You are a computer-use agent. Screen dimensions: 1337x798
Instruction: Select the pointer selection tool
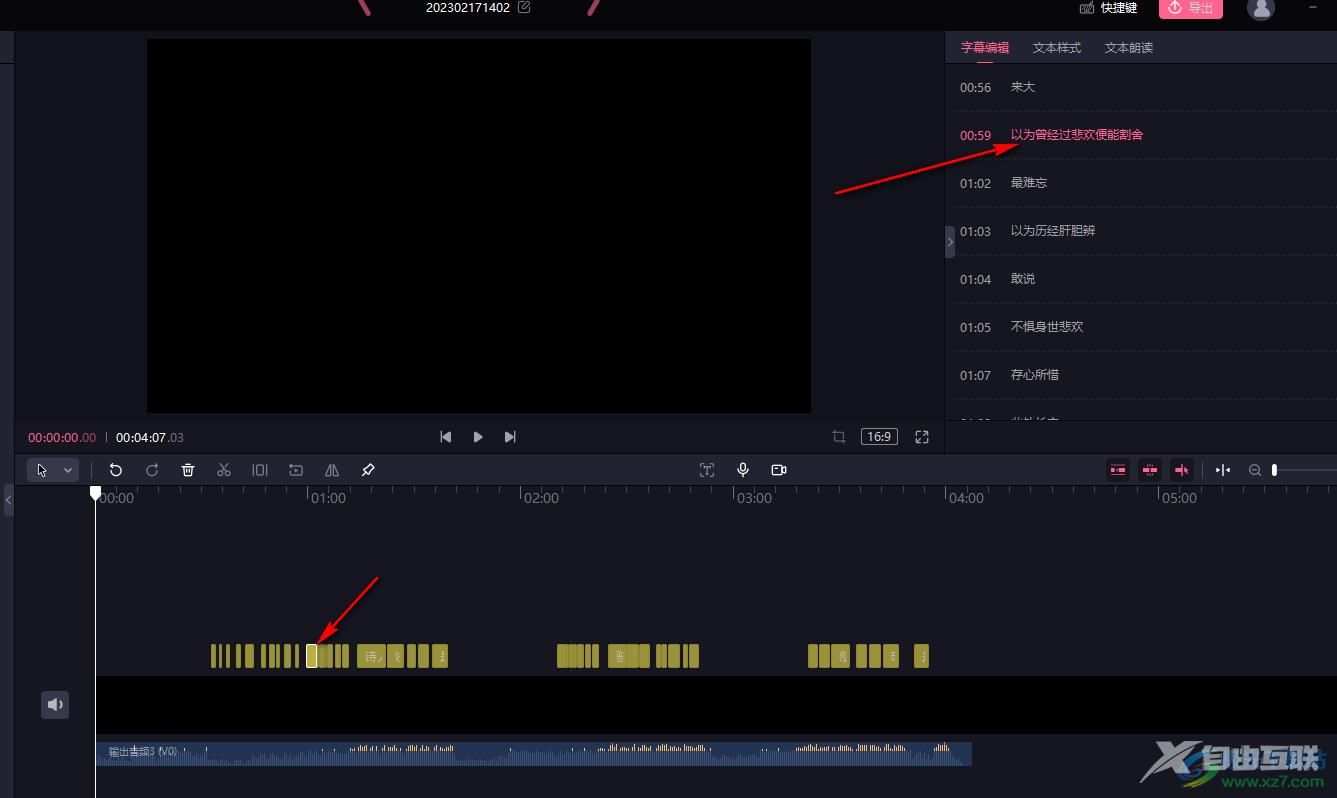[x=42, y=470]
